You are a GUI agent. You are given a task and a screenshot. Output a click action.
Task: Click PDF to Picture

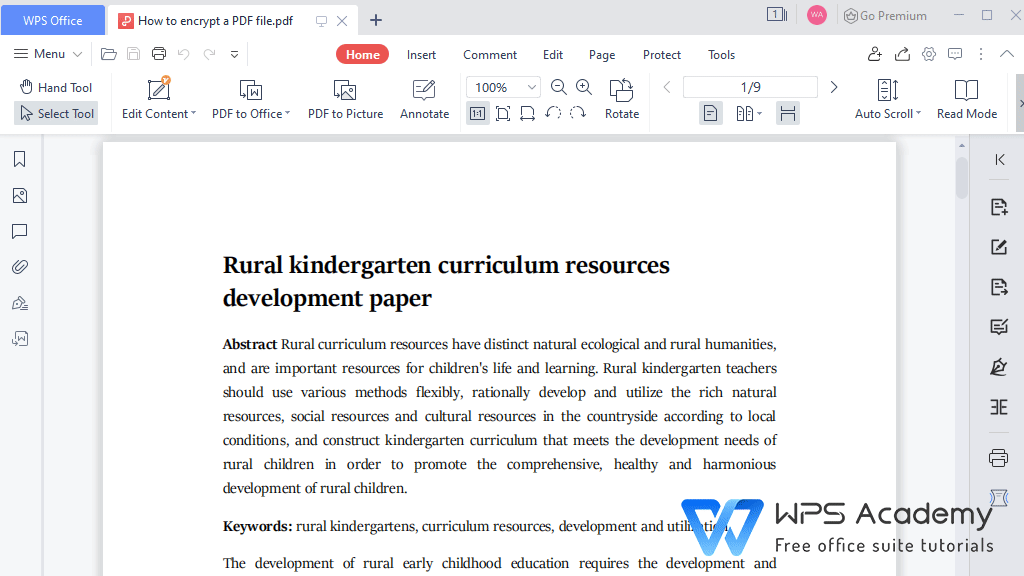345,99
